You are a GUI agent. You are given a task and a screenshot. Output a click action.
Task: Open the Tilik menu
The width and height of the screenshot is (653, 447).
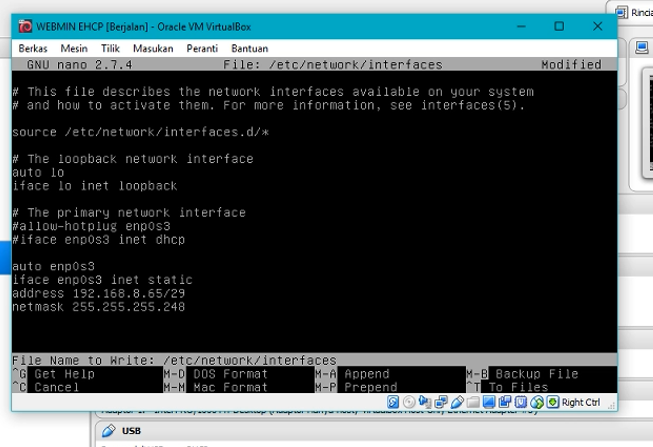(x=111, y=48)
